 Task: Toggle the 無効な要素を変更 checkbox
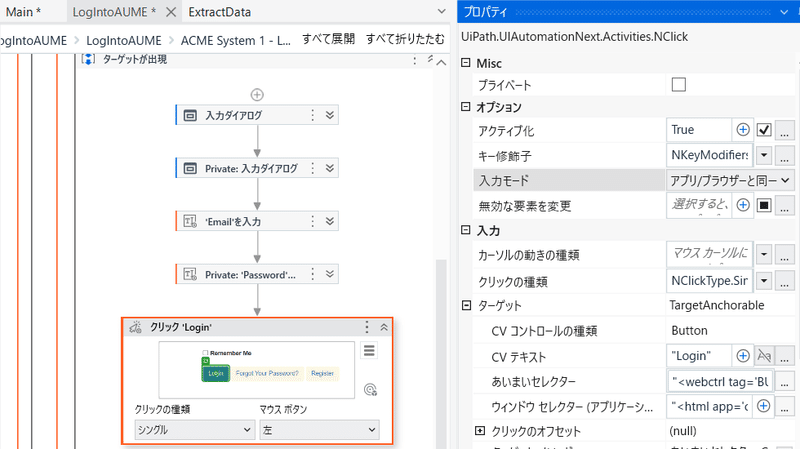click(x=764, y=206)
